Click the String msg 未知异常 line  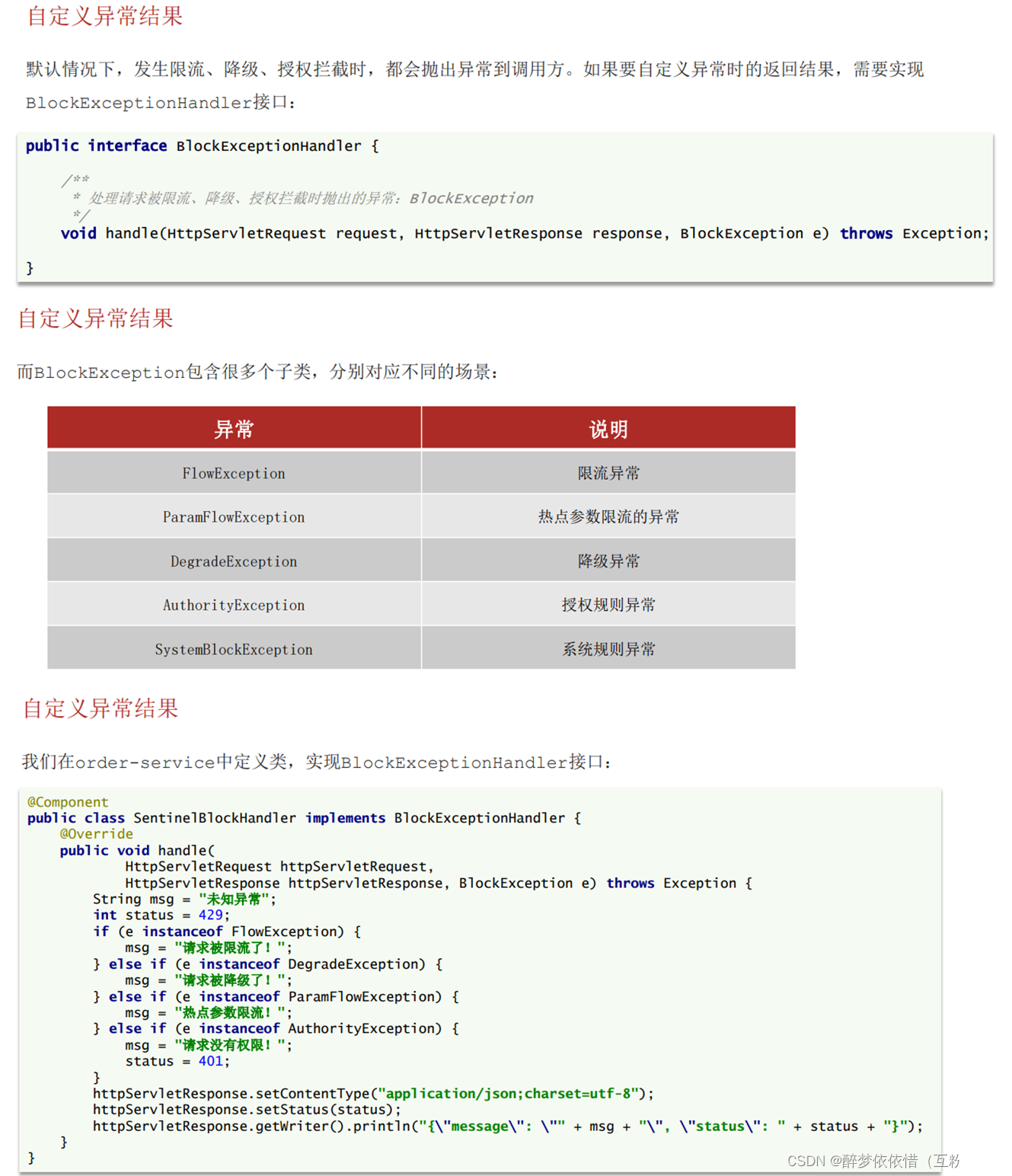[x=184, y=899]
